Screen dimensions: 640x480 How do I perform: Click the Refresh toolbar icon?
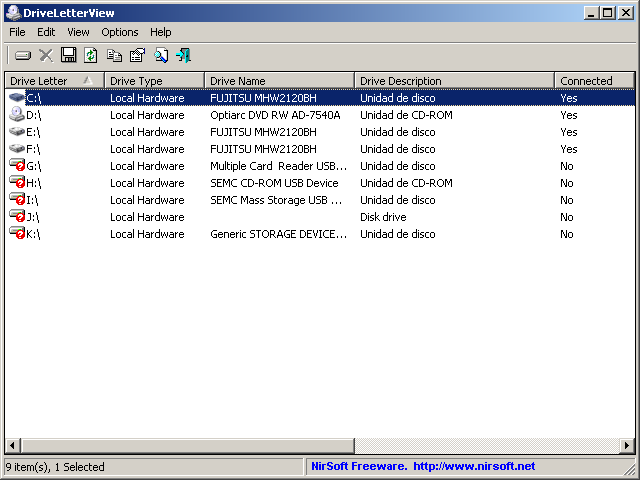(x=91, y=55)
